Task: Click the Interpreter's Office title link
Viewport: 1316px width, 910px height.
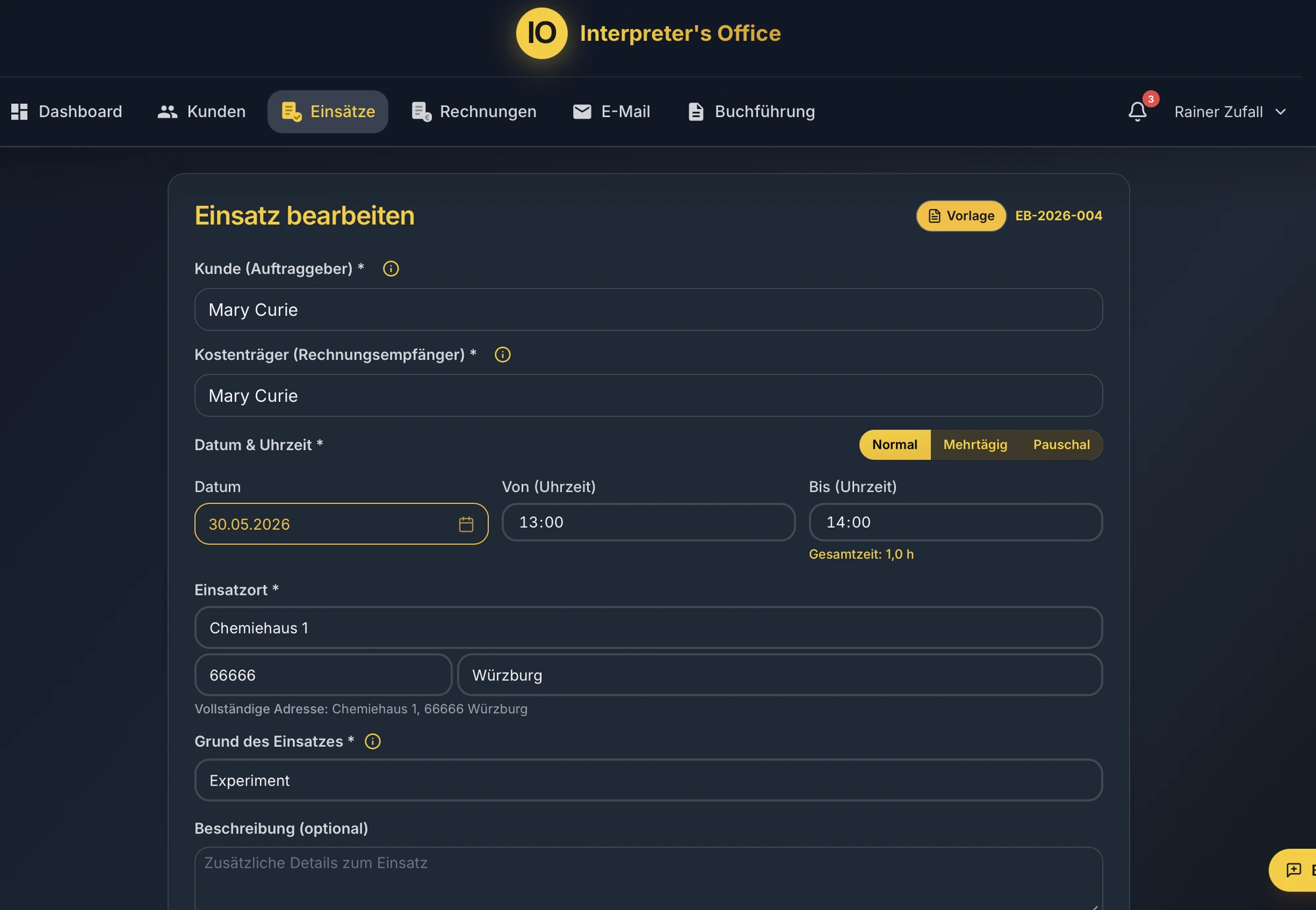Action: 680,33
